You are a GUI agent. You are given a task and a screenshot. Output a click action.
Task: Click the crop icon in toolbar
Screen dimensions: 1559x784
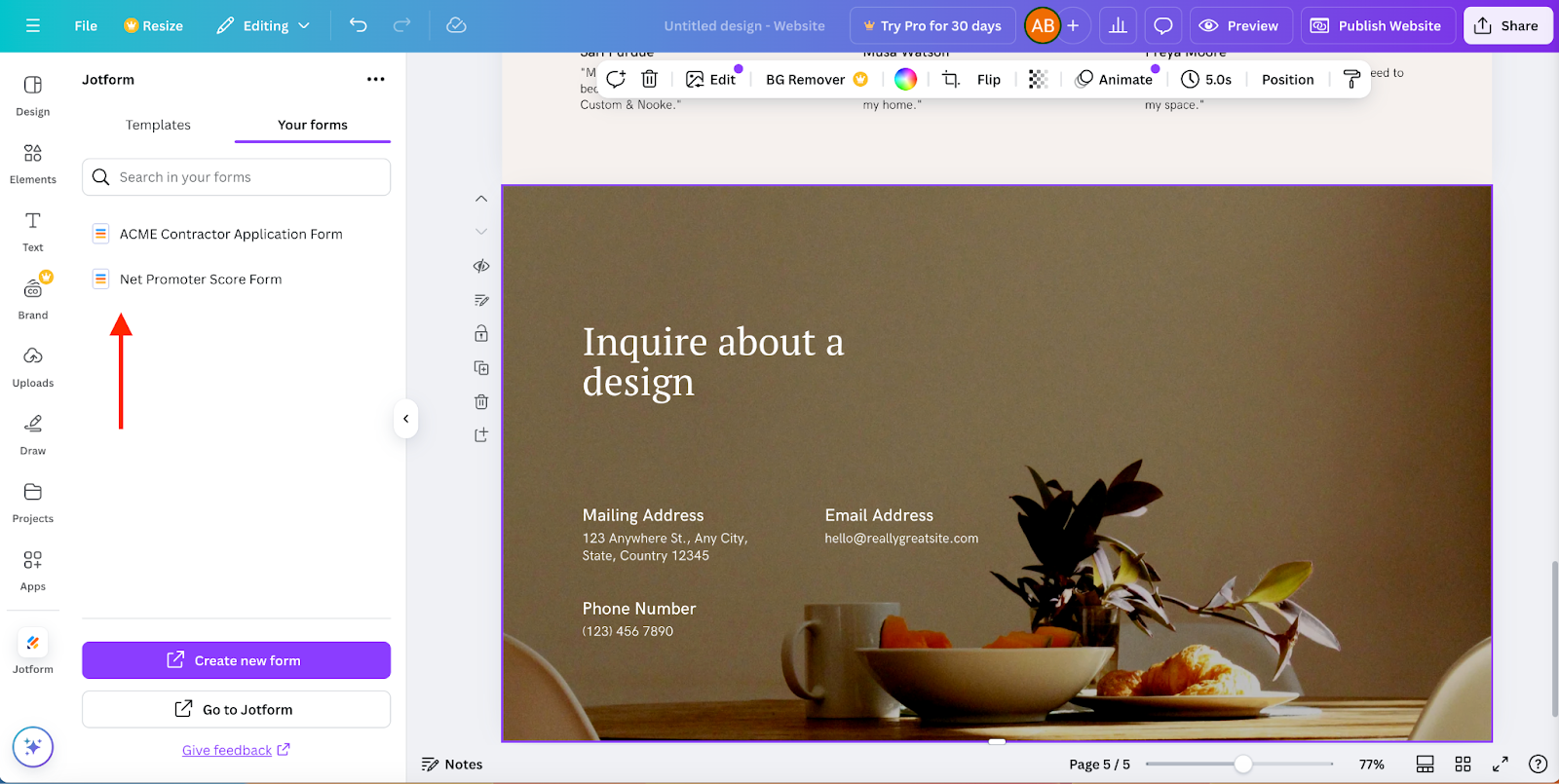tap(951, 80)
